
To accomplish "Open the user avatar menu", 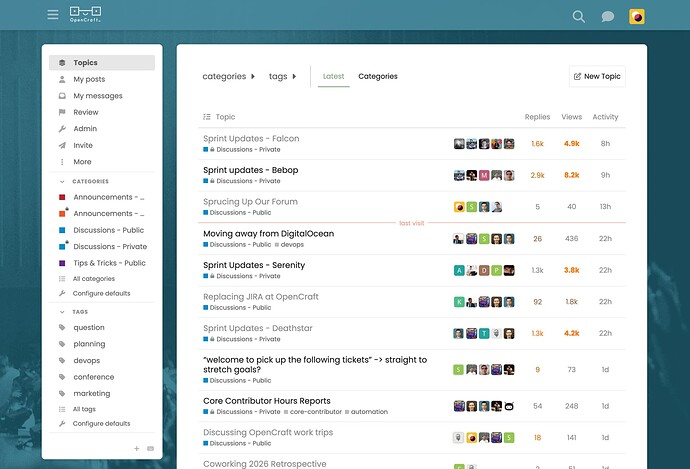I will (637, 17).
